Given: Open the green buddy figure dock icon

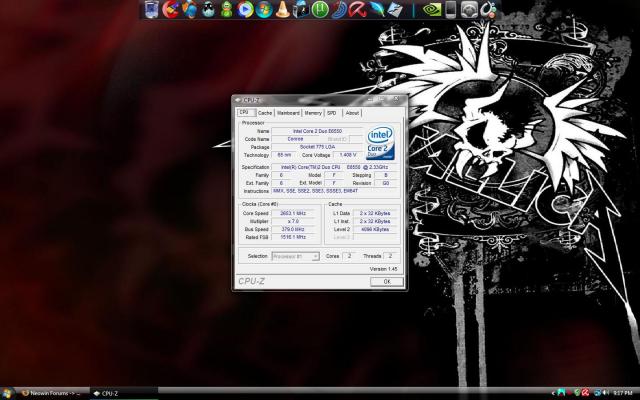Looking at the screenshot, I should coord(227,9).
